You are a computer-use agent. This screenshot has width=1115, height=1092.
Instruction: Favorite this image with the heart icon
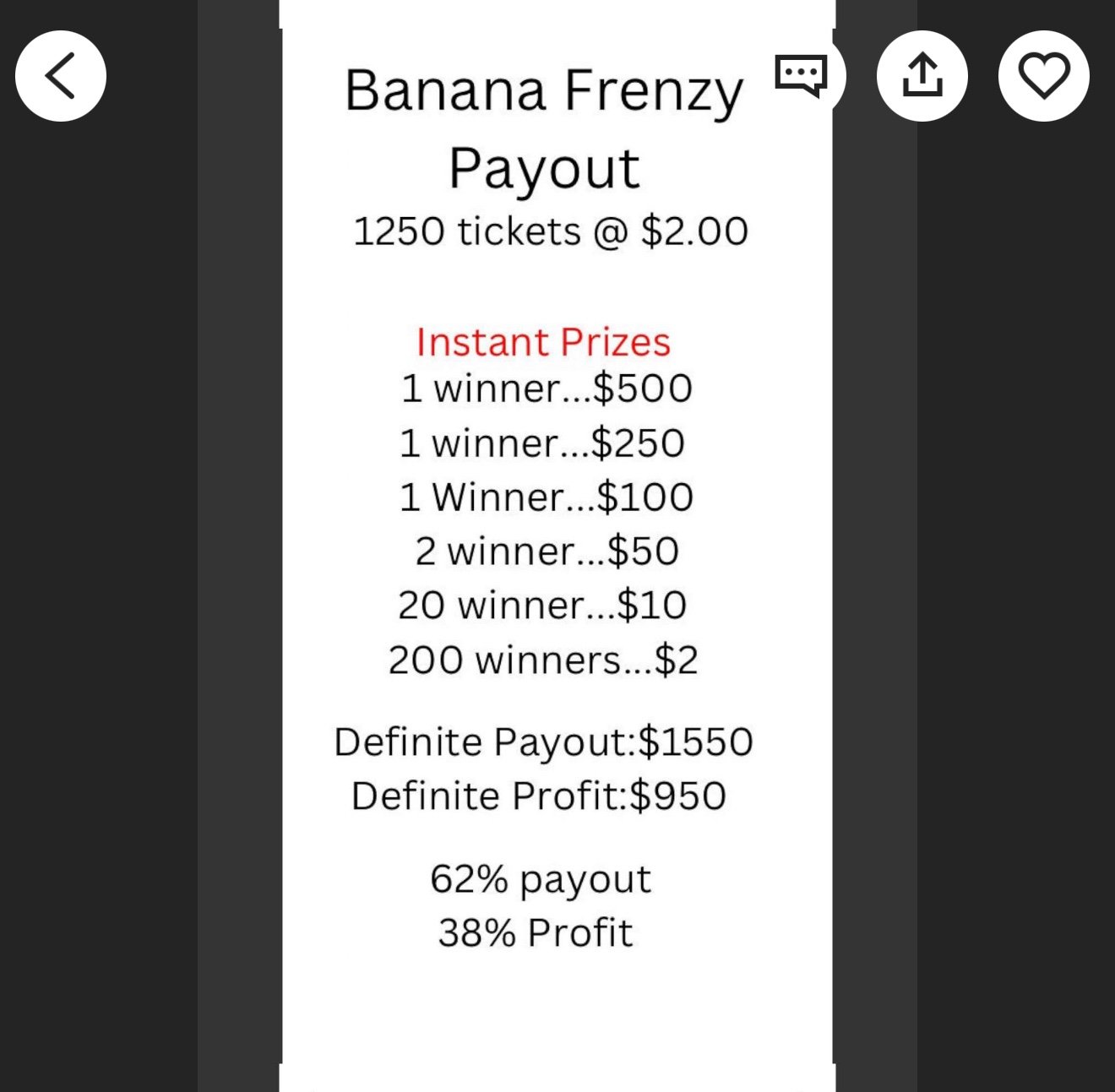tap(1044, 76)
